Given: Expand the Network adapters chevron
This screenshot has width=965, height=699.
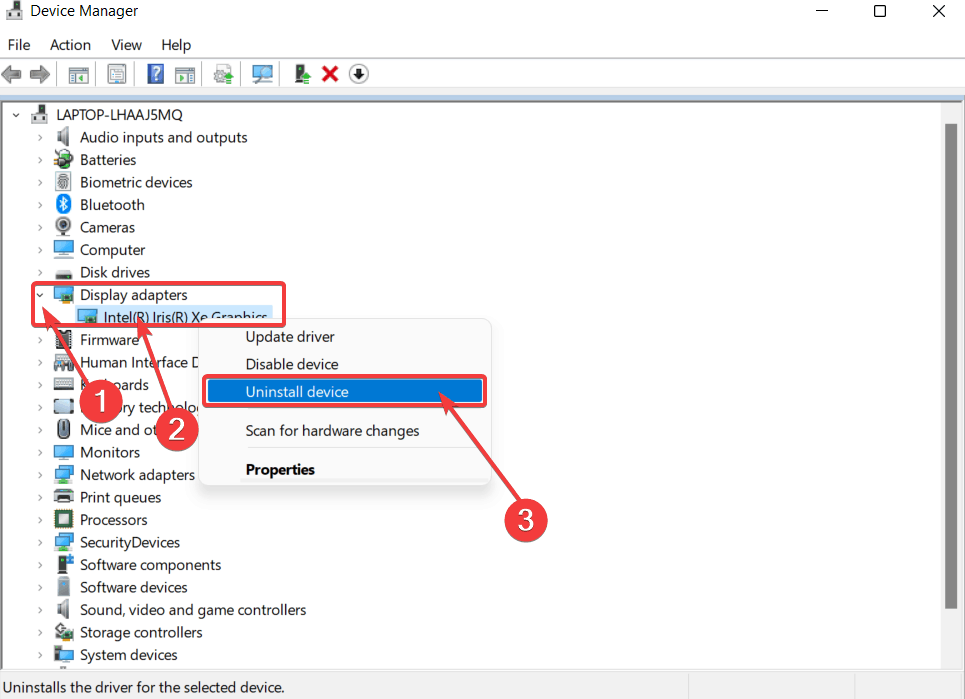Looking at the screenshot, I should tap(40, 475).
